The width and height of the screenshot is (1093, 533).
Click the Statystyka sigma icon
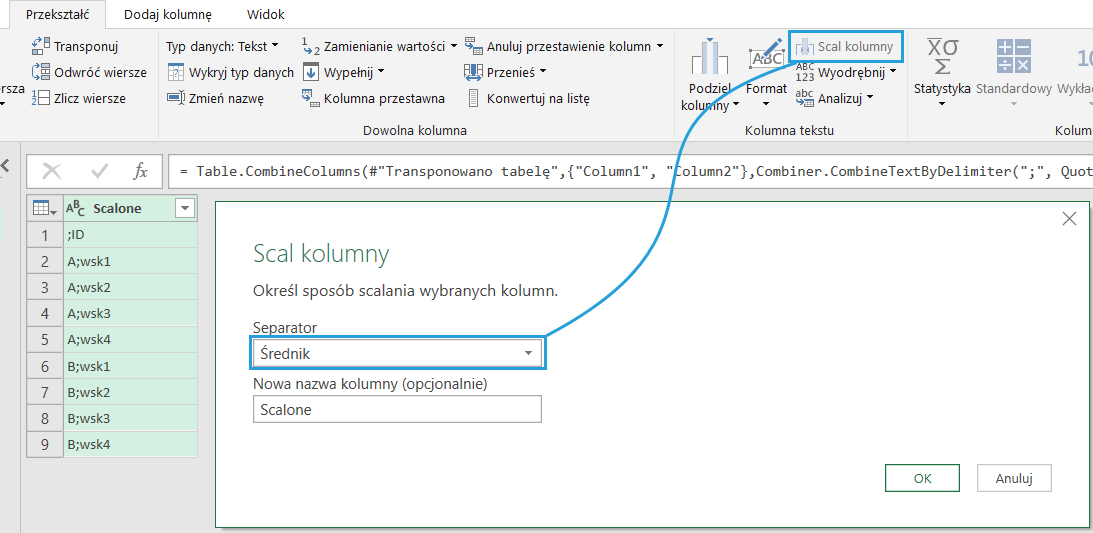click(941, 58)
